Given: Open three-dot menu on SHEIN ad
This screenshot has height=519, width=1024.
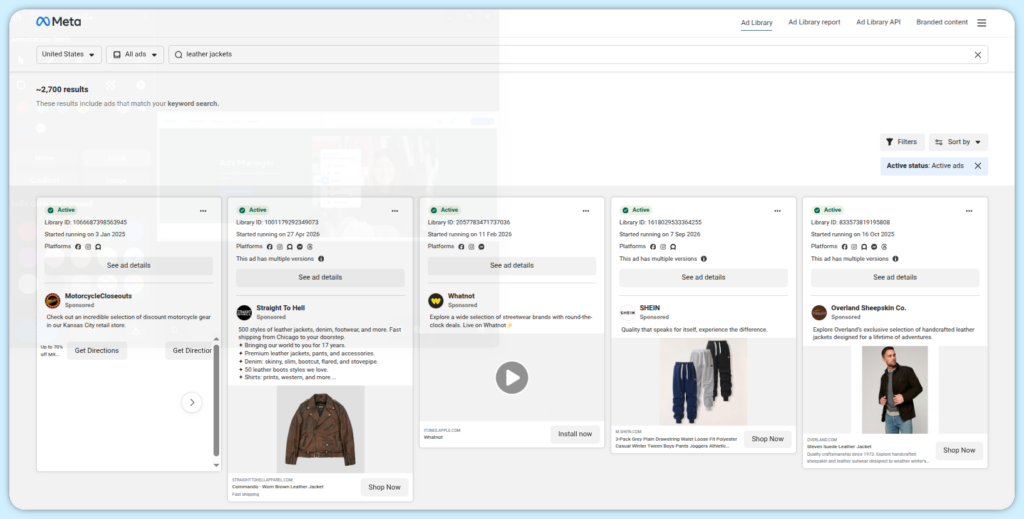Looking at the screenshot, I should (777, 211).
